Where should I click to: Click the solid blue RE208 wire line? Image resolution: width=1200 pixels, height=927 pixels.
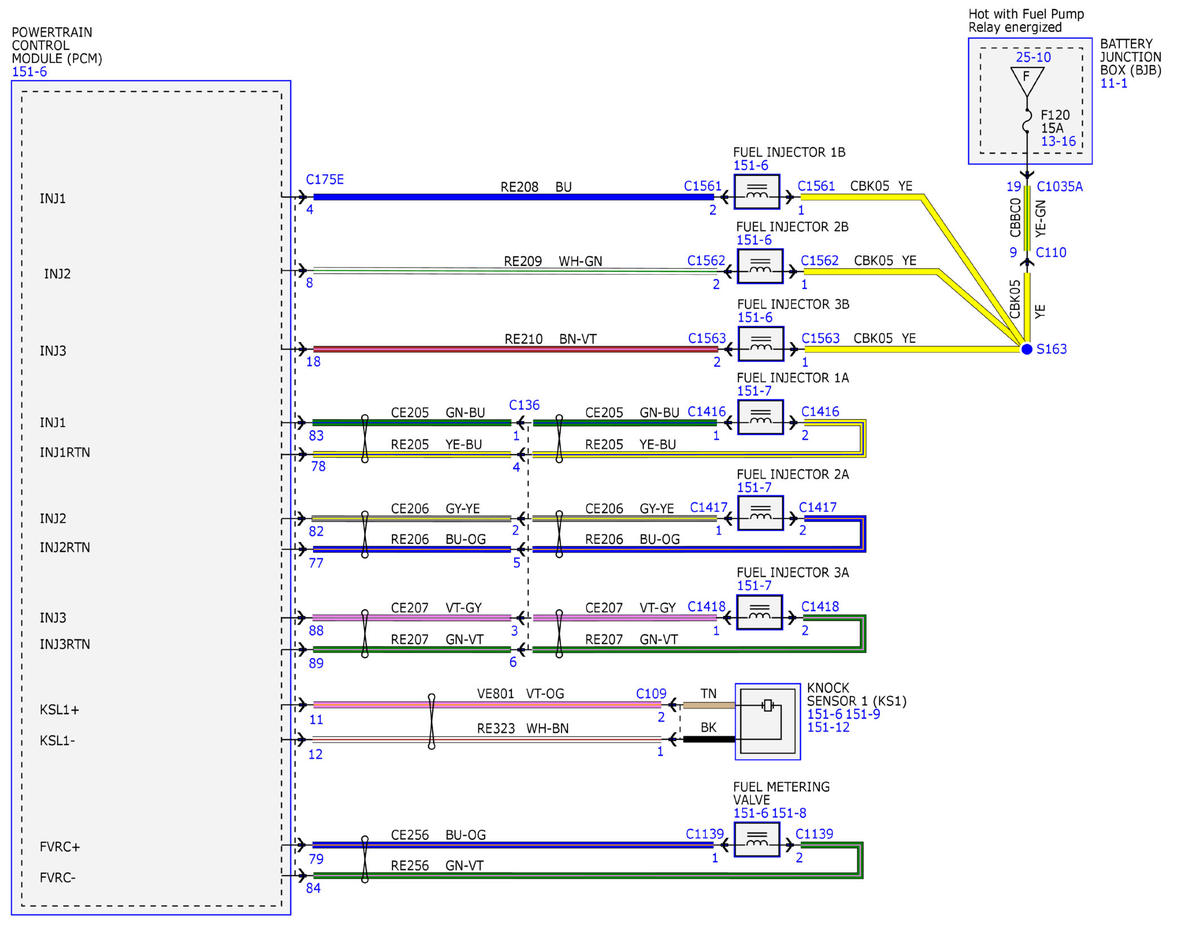click(x=514, y=197)
